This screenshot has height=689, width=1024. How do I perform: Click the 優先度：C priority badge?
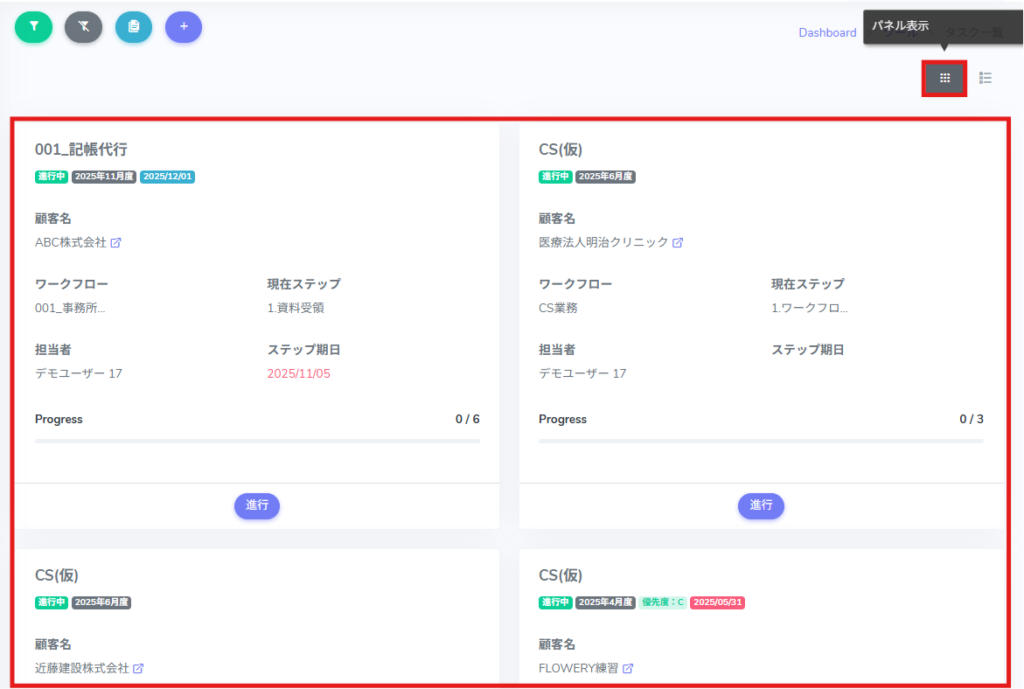point(663,603)
